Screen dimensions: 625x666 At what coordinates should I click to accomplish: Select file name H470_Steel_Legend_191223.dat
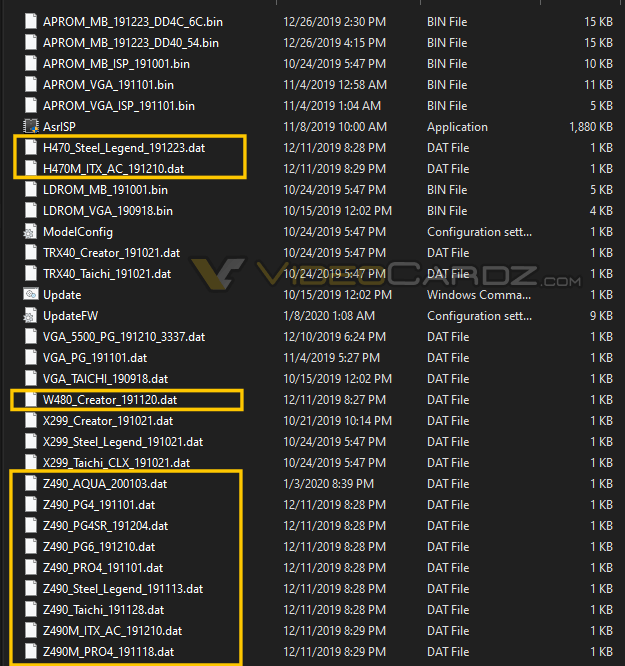[x=124, y=148]
